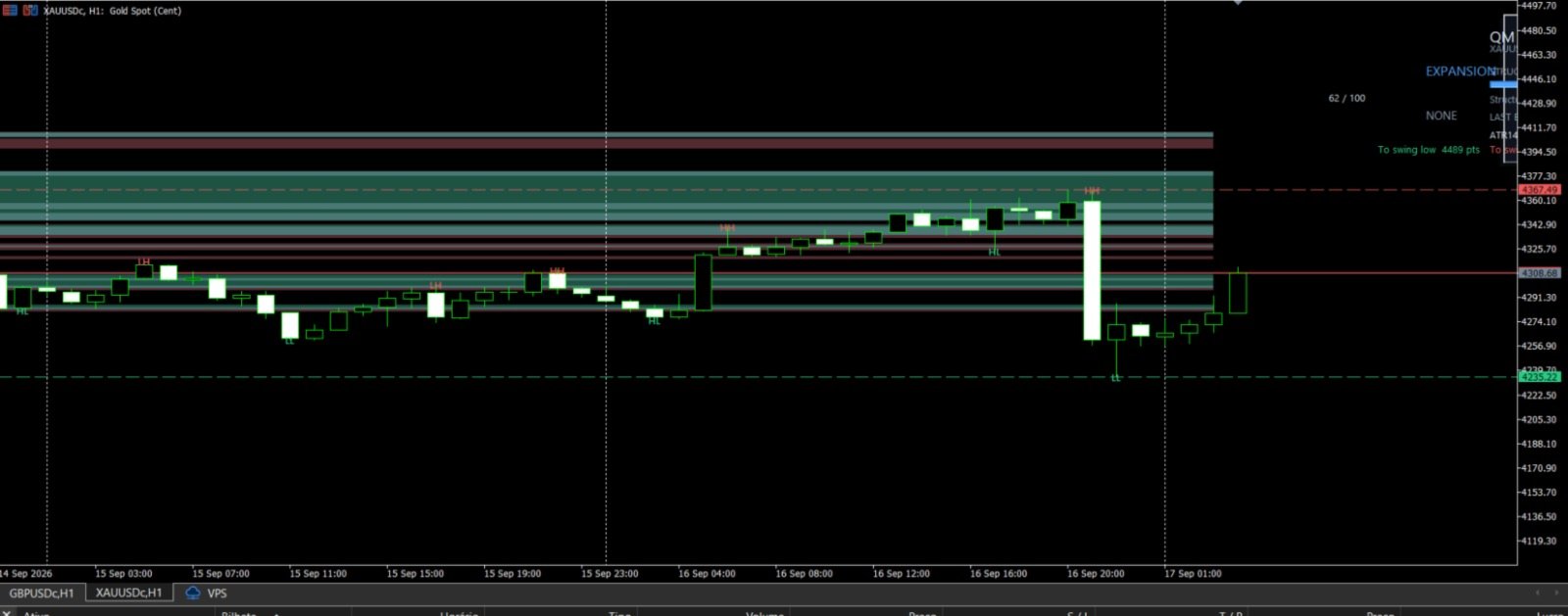Click the red 4367.49 price level label
Viewport: 1568px width, 616px height.
(1539, 189)
